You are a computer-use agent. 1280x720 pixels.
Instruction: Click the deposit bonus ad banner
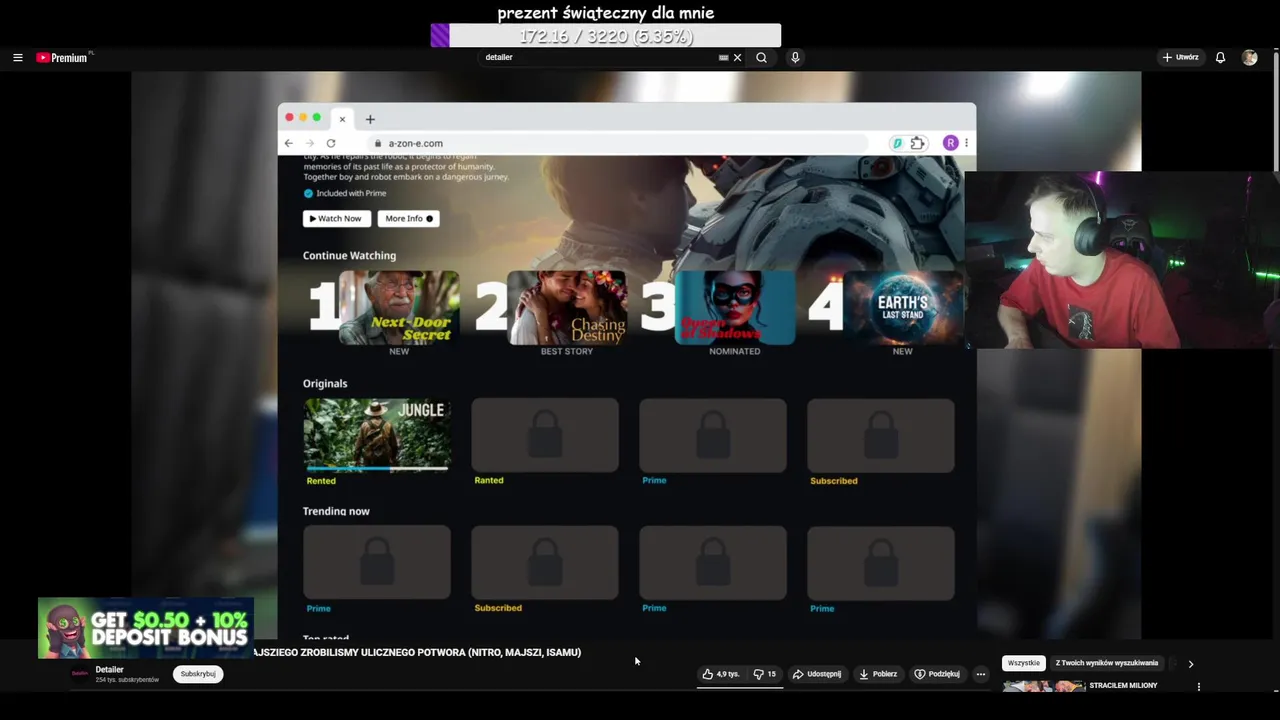coord(145,629)
